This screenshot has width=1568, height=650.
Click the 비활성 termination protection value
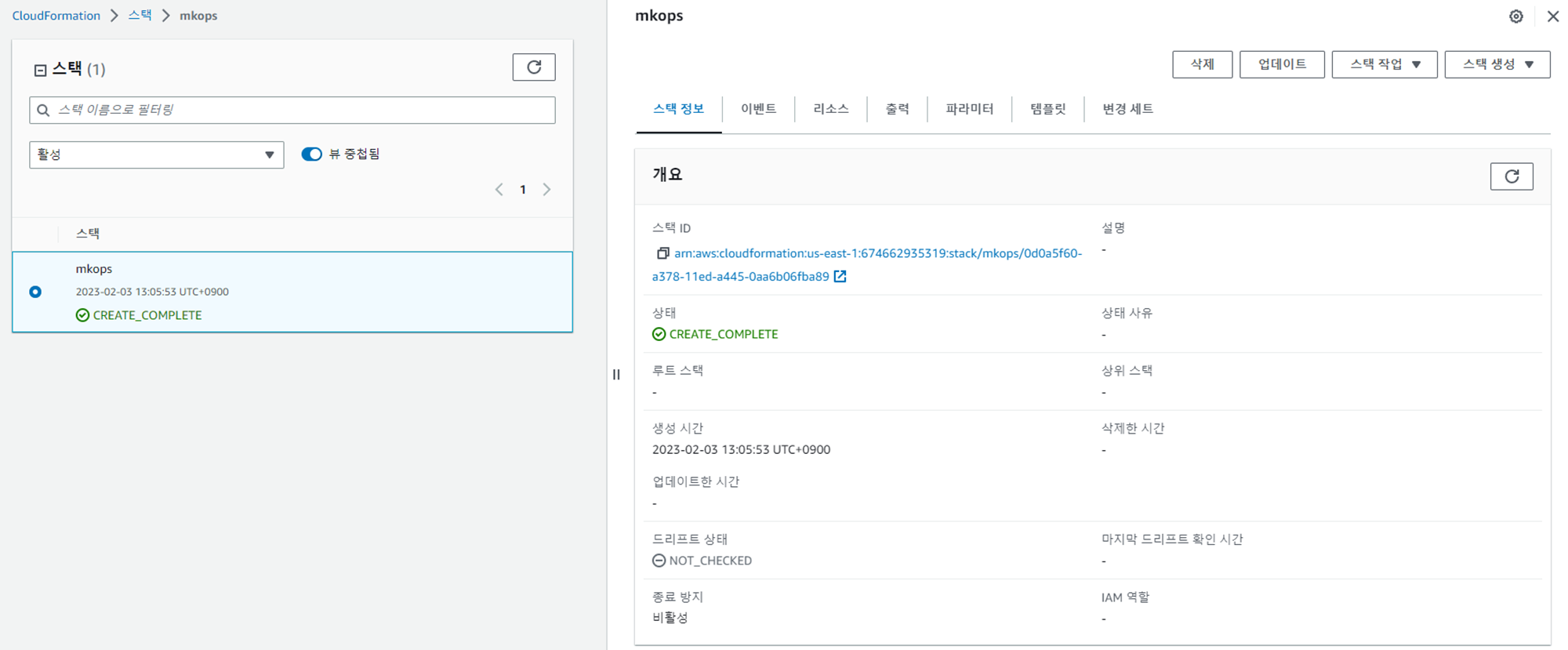(670, 618)
